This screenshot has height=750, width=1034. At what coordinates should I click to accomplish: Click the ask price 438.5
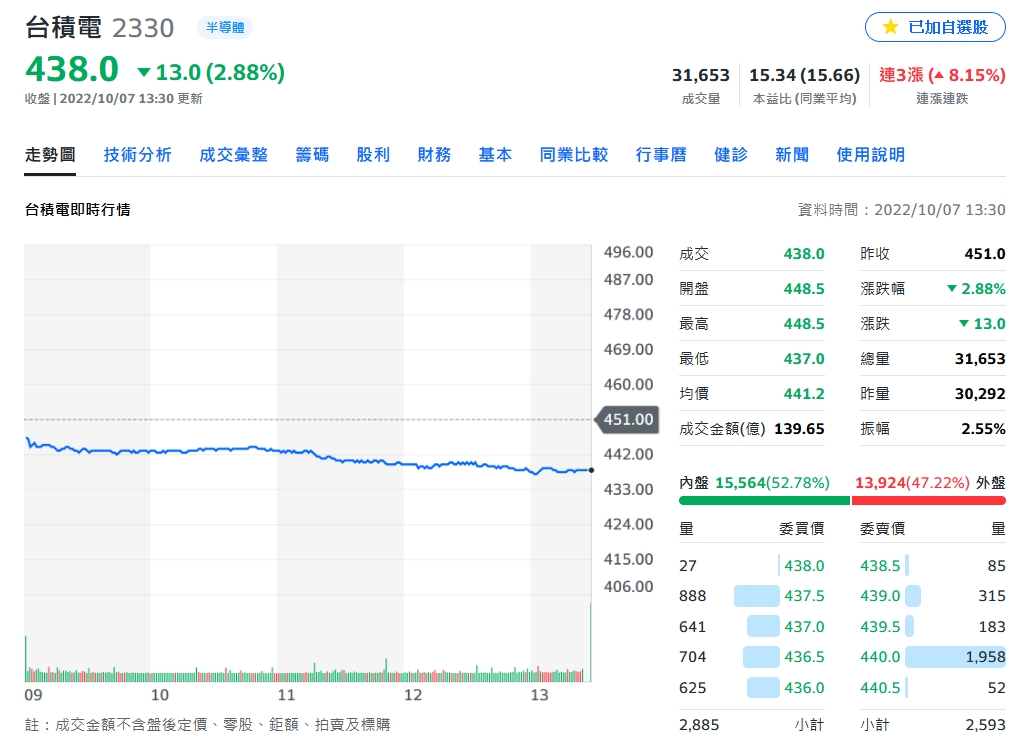[x=880, y=566]
